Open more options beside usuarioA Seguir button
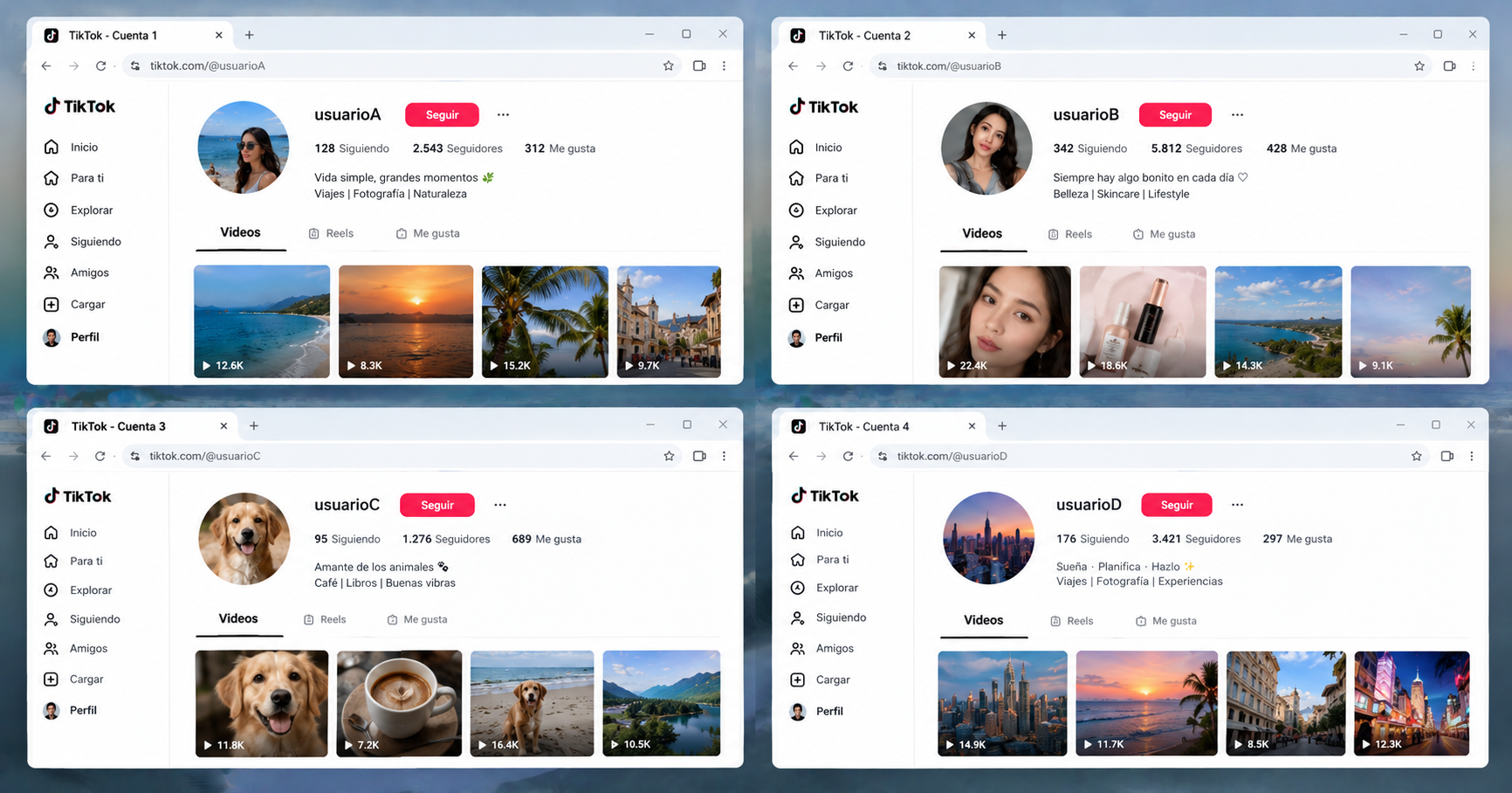Viewport: 1512px width, 793px height. (503, 114)
